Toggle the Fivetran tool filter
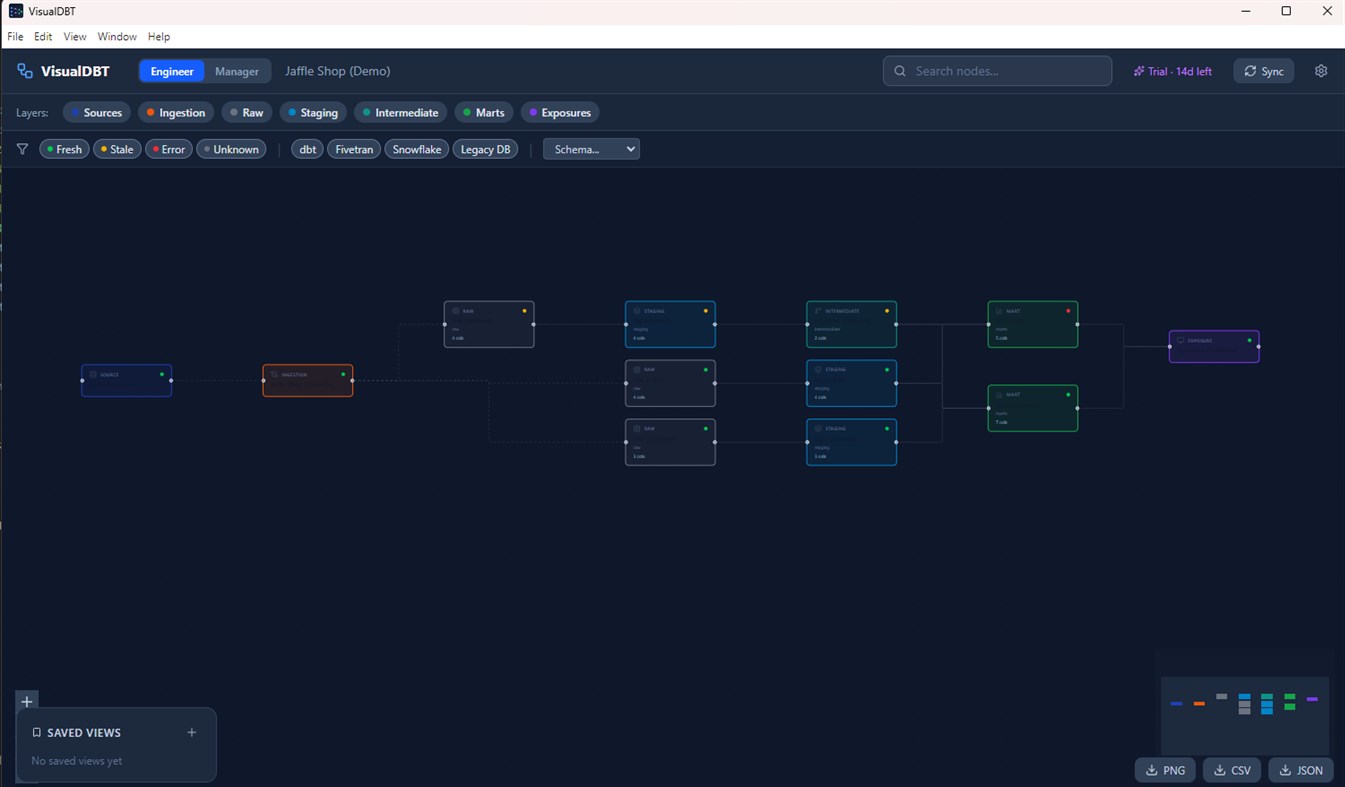Viewport: 1345px width, 787px height. click(x=354, y=149)
